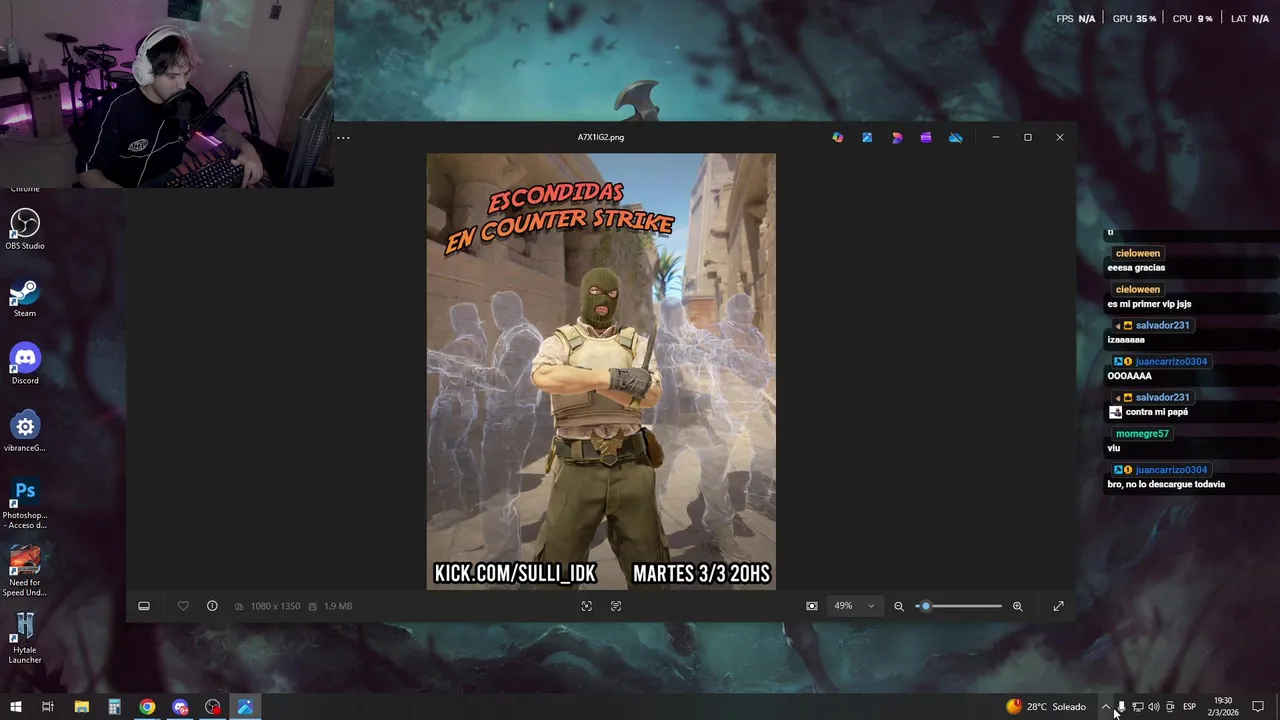1280x720 pixels.
Task: Minimize the Photos window
Action: (996, 138)
